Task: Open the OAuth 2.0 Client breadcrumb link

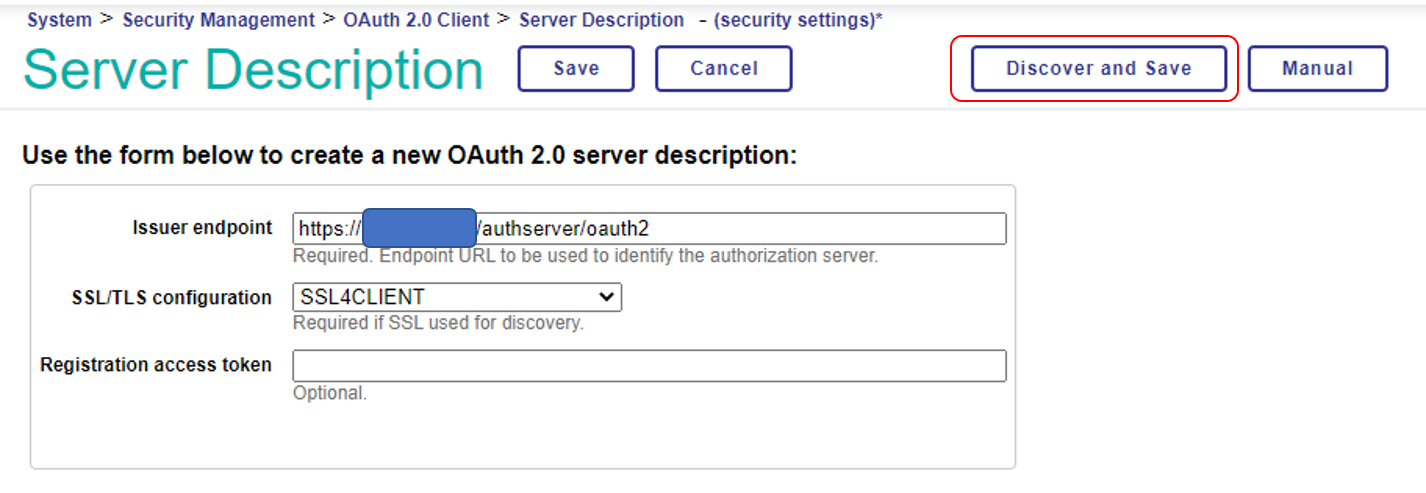Action: click(416, 20)
